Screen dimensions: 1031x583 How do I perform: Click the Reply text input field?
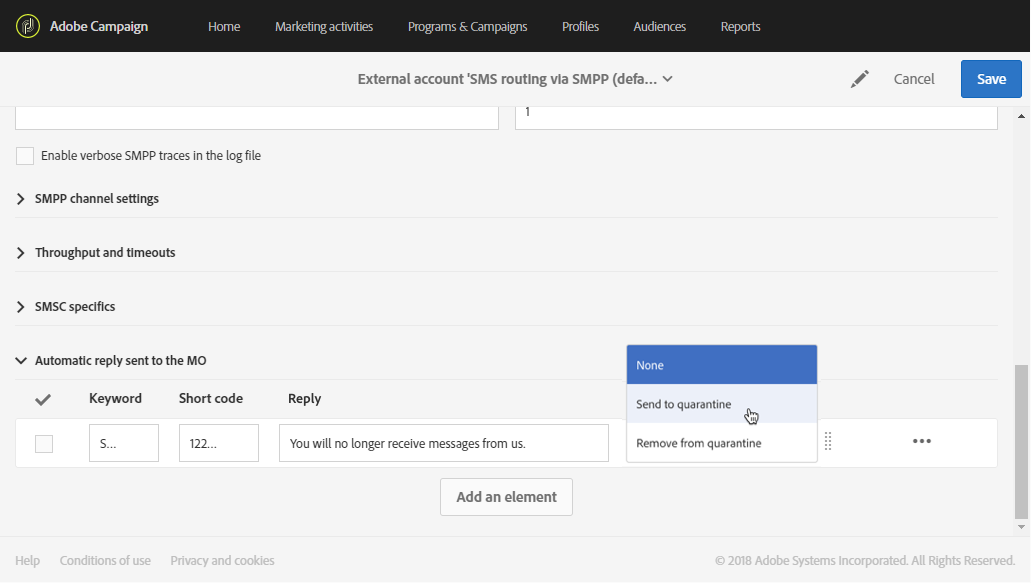point(443,443)
